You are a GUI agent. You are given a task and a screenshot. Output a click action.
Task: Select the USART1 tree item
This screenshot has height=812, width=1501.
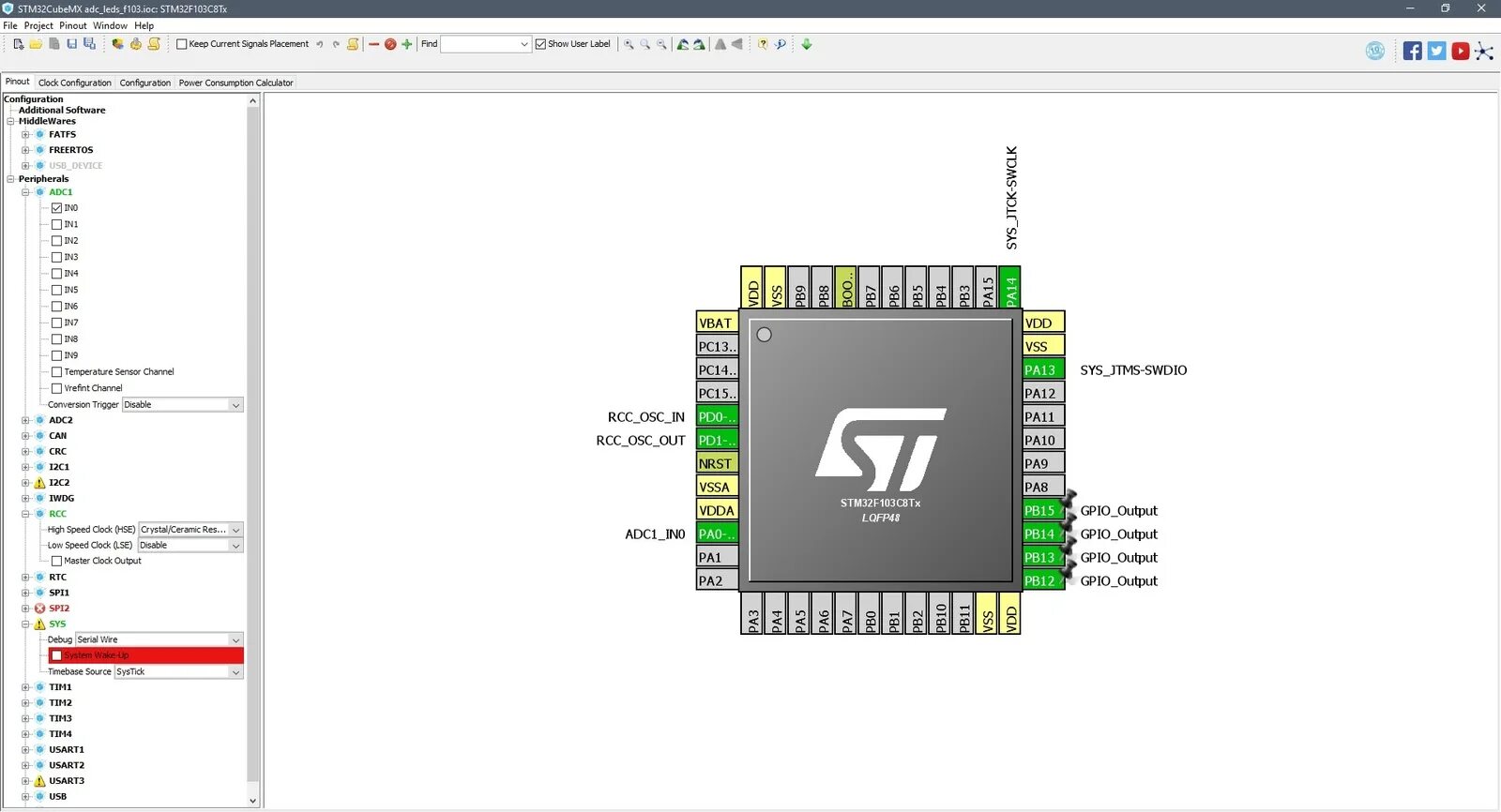[67, 750]
